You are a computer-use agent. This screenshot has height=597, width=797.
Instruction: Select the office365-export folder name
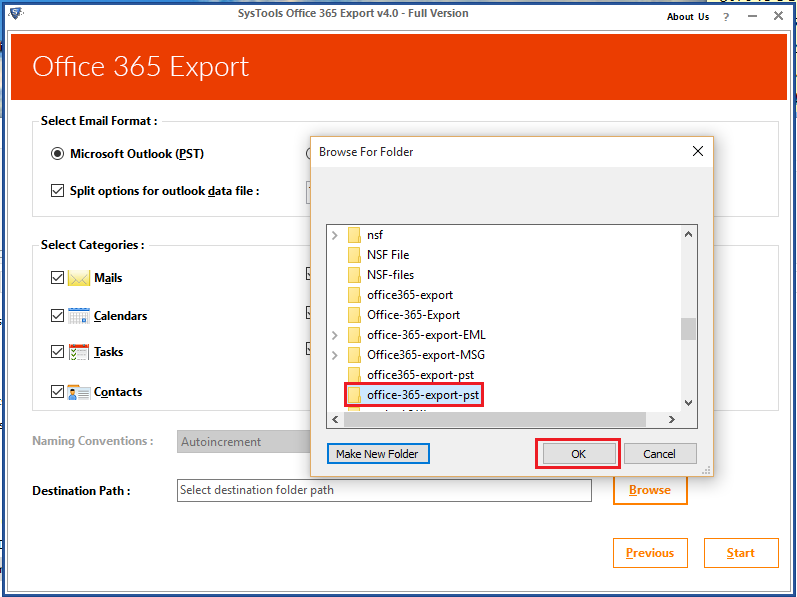coord(410,295)
